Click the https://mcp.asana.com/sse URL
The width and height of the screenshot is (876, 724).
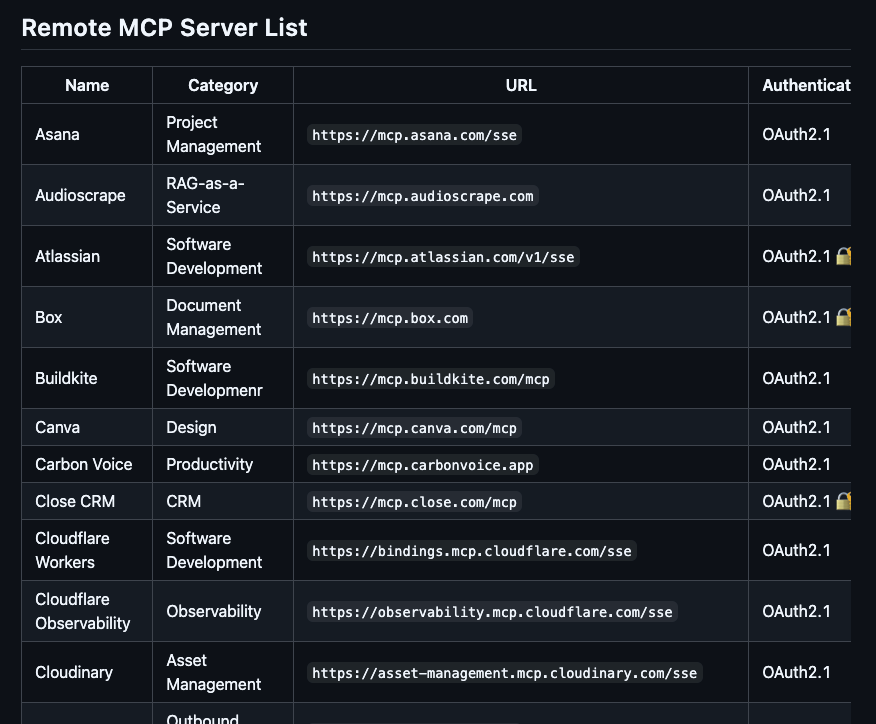point(415,135)
